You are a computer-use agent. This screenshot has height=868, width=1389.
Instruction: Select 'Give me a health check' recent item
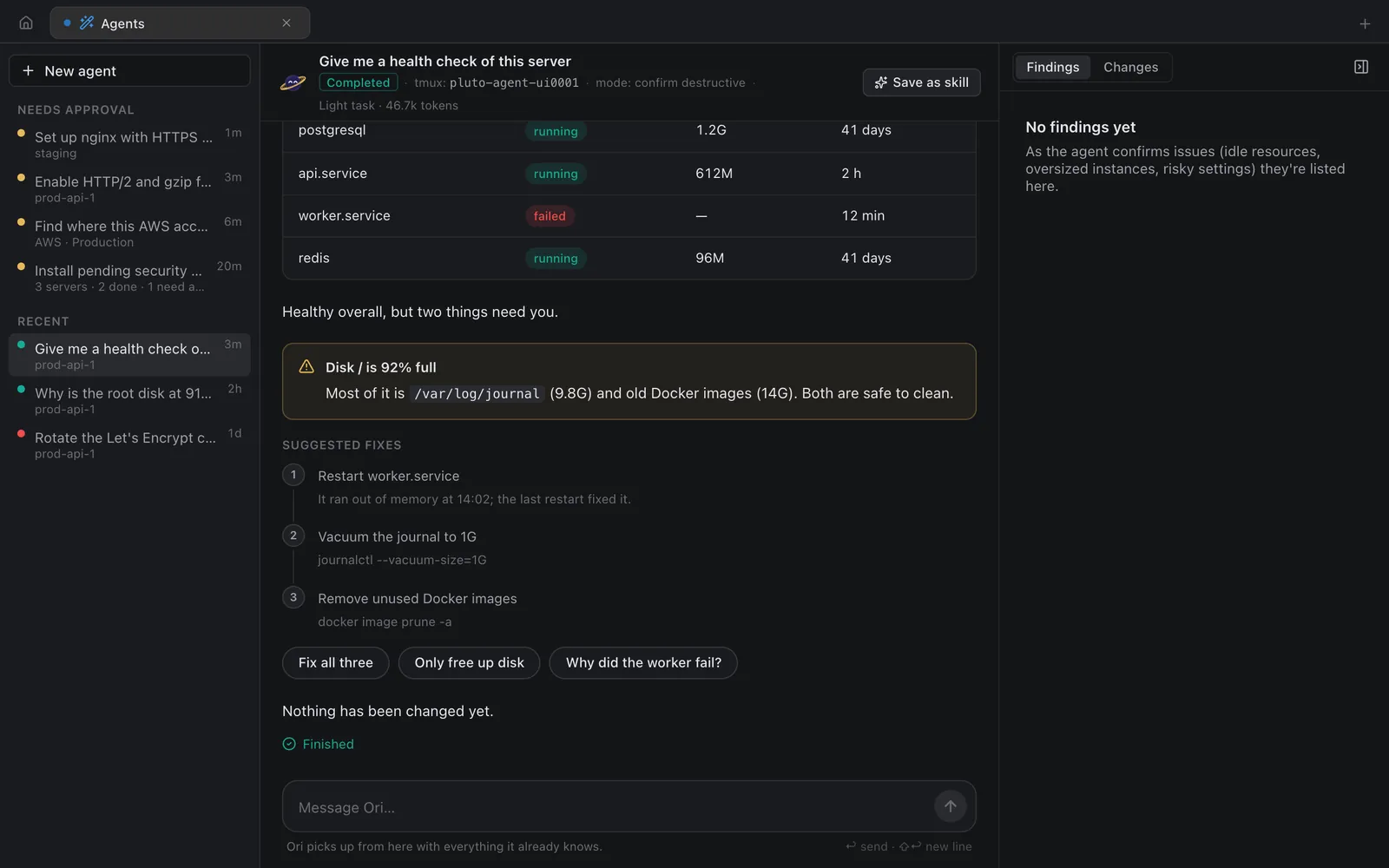pyautogui.click(x=129, y=355)
